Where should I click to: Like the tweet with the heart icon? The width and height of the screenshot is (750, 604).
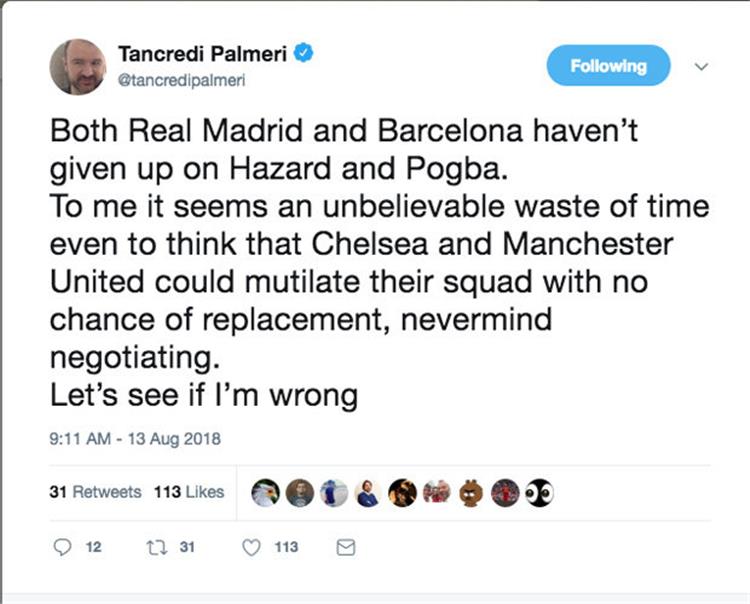[x=252, y=547]
